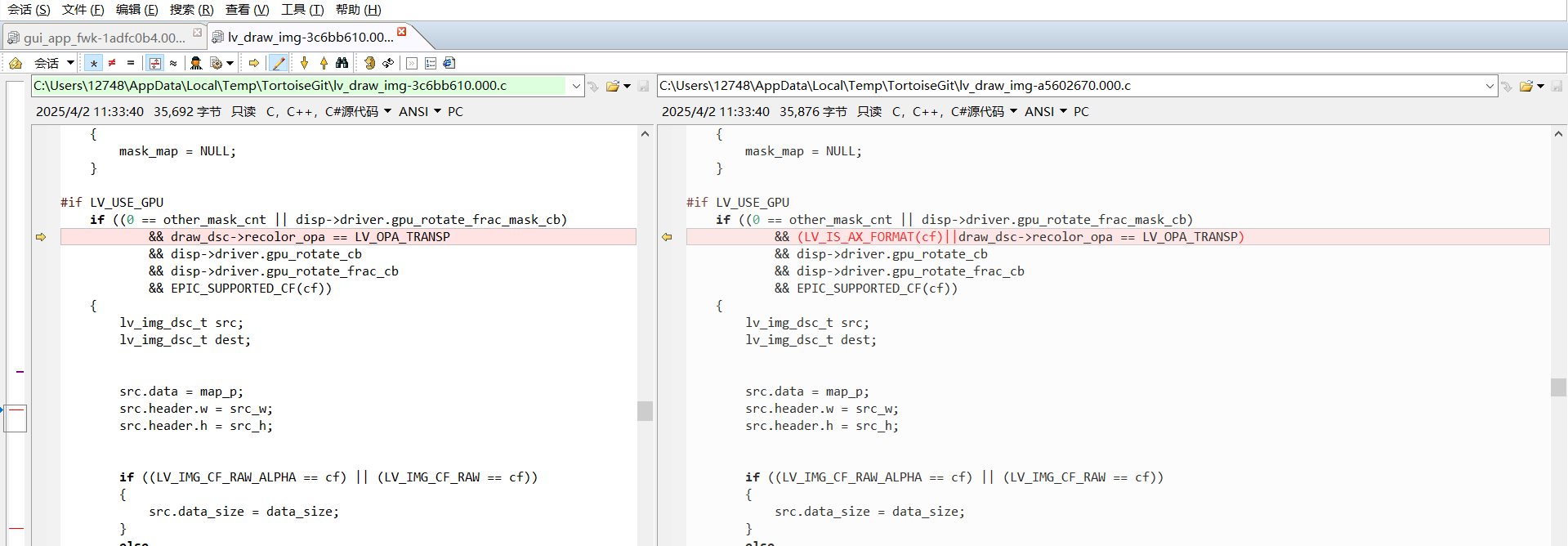Select lv_draw_img-3c6bb610 tab
Viewport: 1568px width, 546px height.
pos(310,38)
